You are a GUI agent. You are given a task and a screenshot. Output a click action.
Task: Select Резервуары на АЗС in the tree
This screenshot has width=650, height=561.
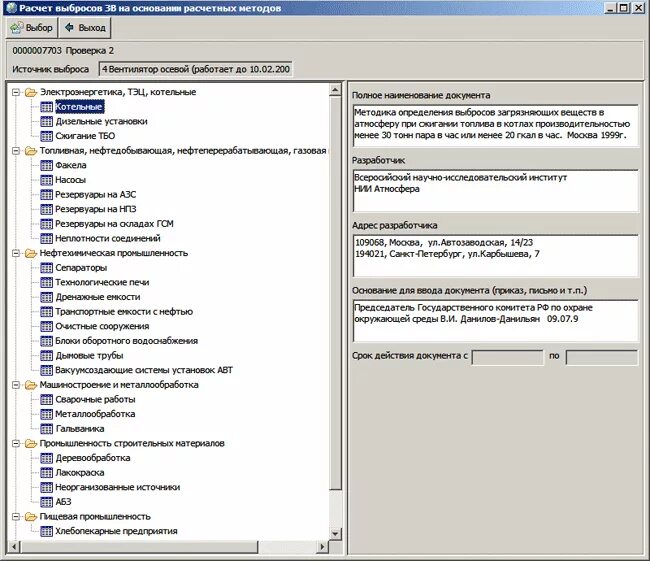click(96, 194)
